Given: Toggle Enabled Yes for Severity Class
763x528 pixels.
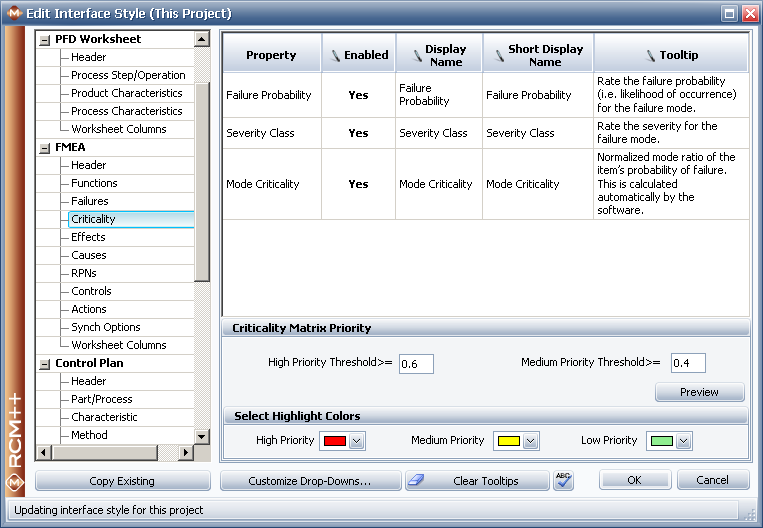Looking at the screenshot, I should click(x=358, y=133).
